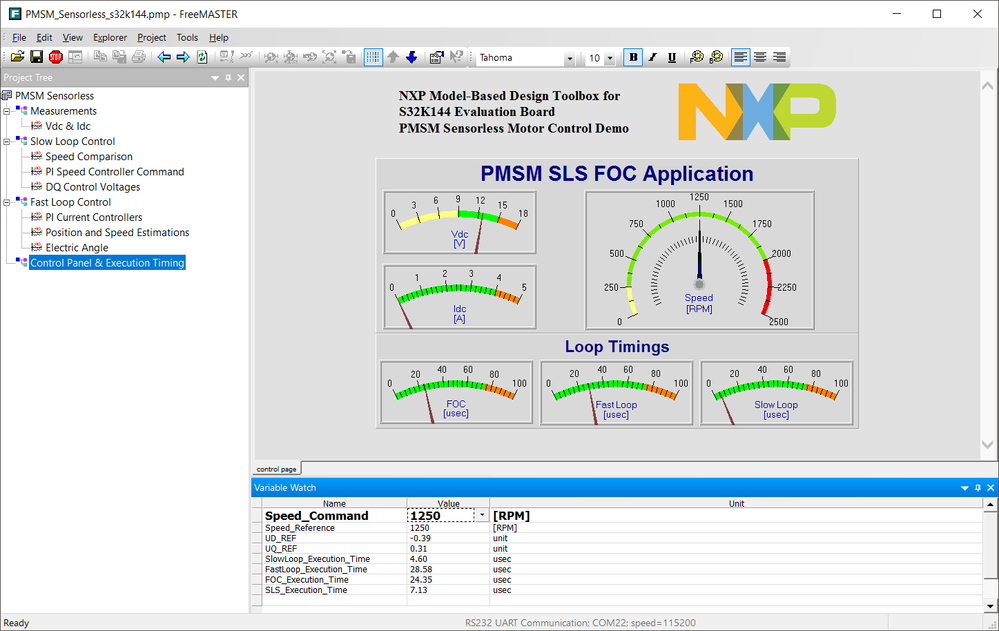Screen dimensions: 999x631
Task: Click the Name column header in Variable Watch
Action: pos(334,504)
